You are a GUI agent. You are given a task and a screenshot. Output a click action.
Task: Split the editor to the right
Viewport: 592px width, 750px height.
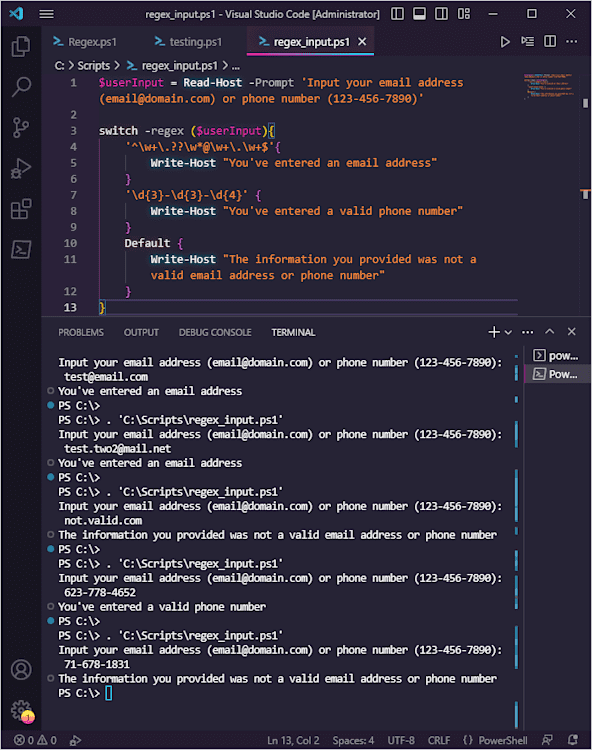click(550, 42)
